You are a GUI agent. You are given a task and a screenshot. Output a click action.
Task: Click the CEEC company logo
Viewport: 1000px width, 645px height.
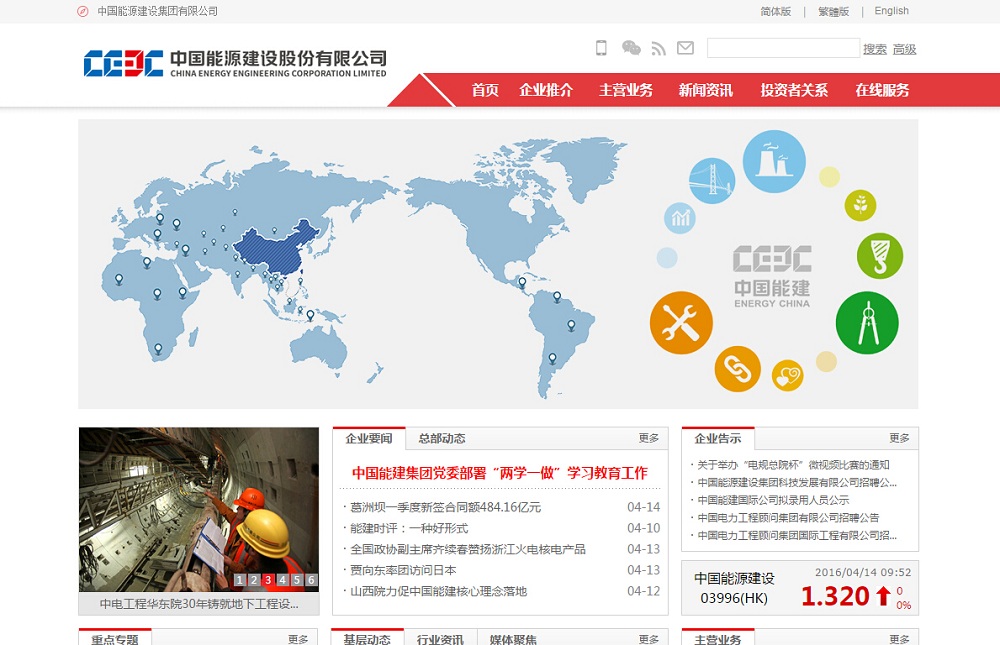[235, 63]
